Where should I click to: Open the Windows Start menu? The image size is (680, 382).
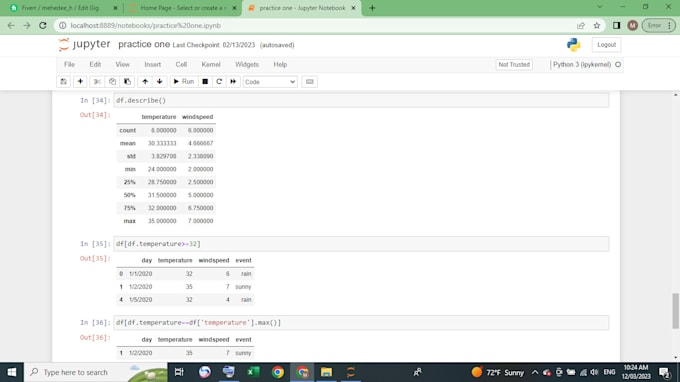[12, 372]
